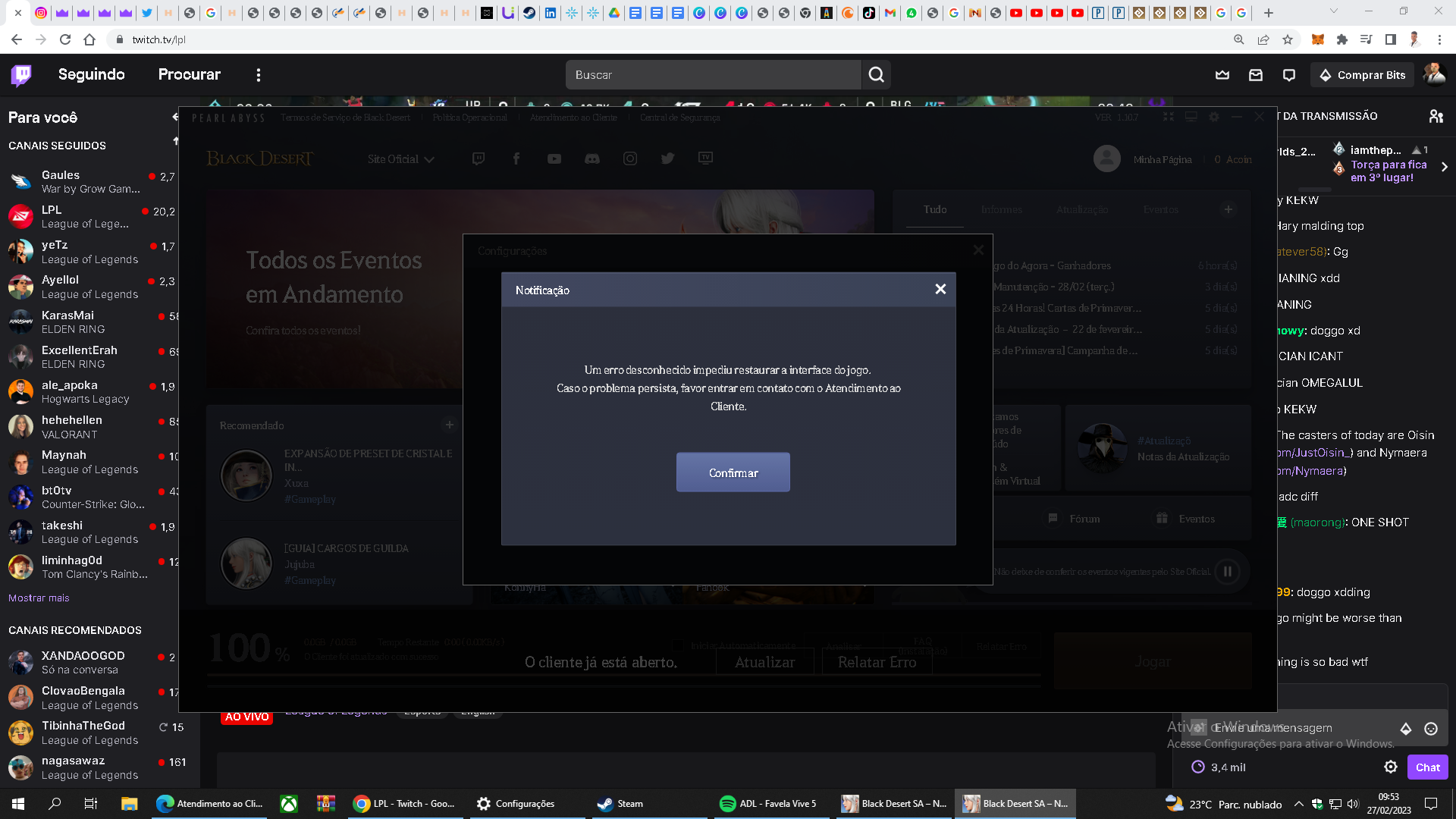The height and width of the screenshot is (819, 1456).
Task: Open Twitch whispers speech bubble icon
Action: click(1289, 74)
